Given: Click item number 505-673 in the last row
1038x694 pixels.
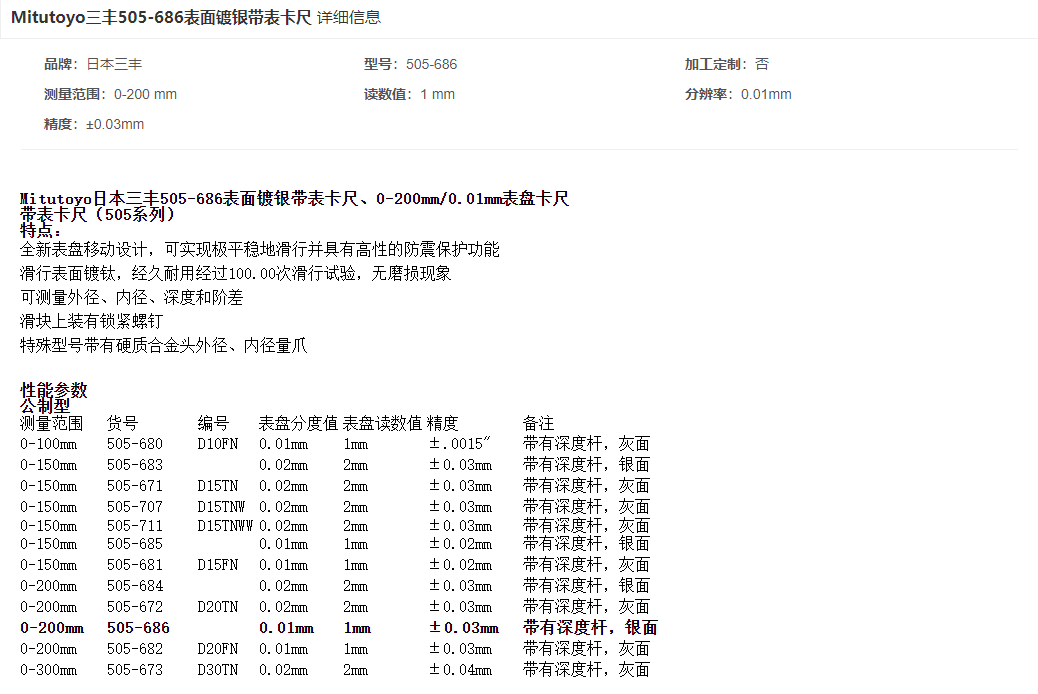Looking at the screenshot, I should click(134, 670).
